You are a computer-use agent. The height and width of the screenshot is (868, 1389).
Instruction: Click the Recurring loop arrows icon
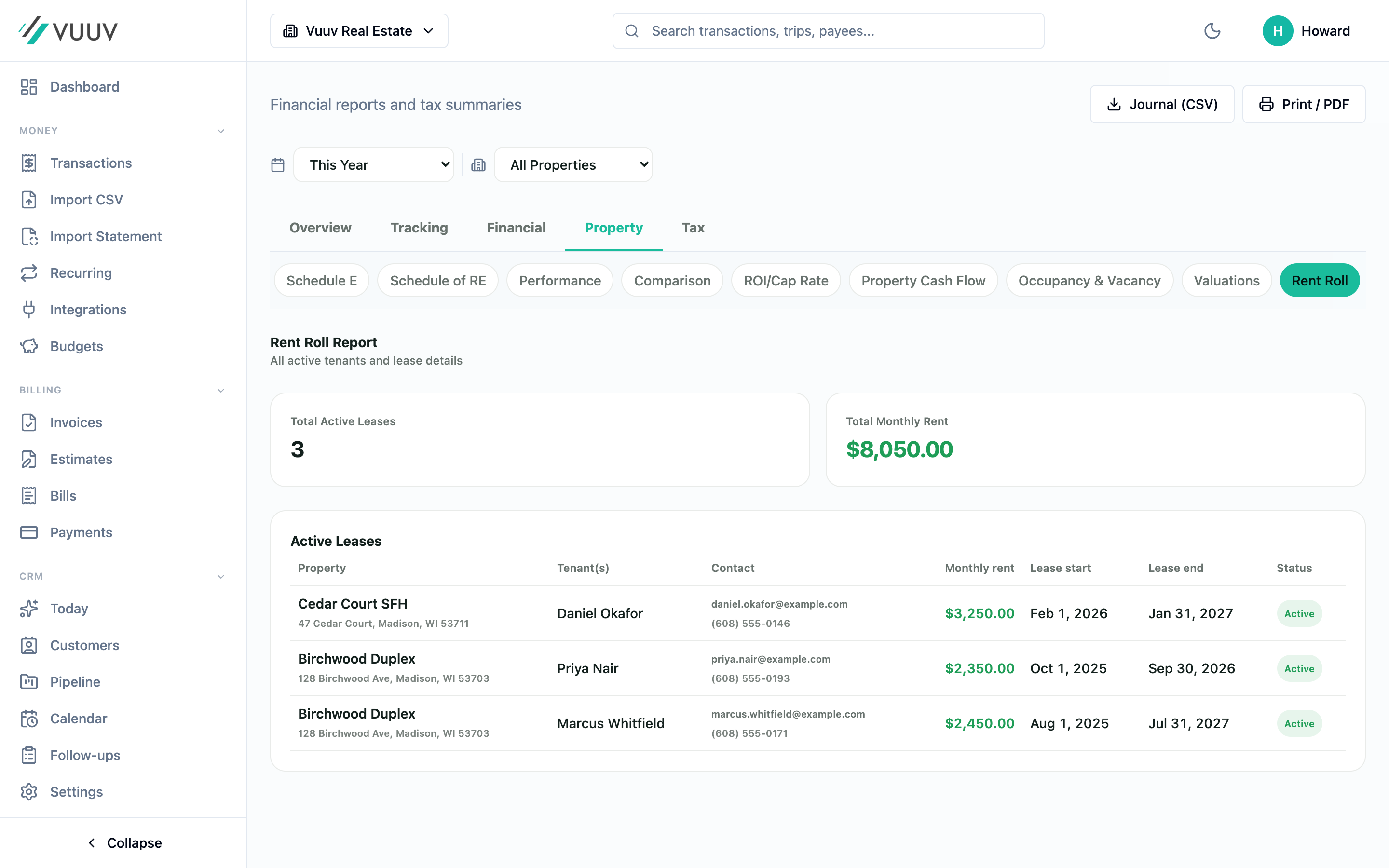[29, 272]
